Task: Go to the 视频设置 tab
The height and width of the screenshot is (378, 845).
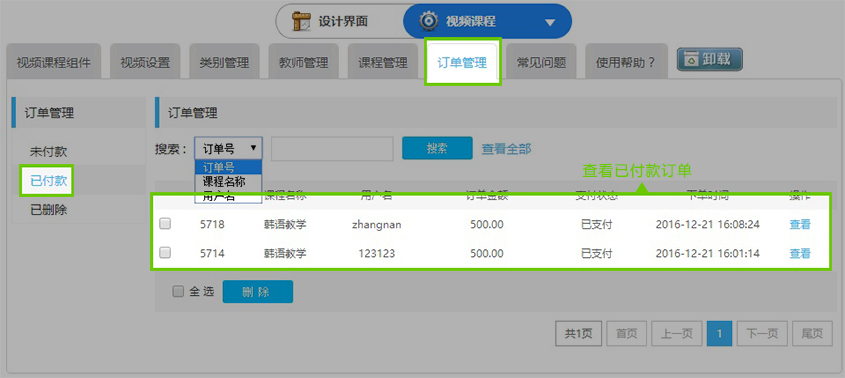Action: pyautogui.click(x=145, y=63)
